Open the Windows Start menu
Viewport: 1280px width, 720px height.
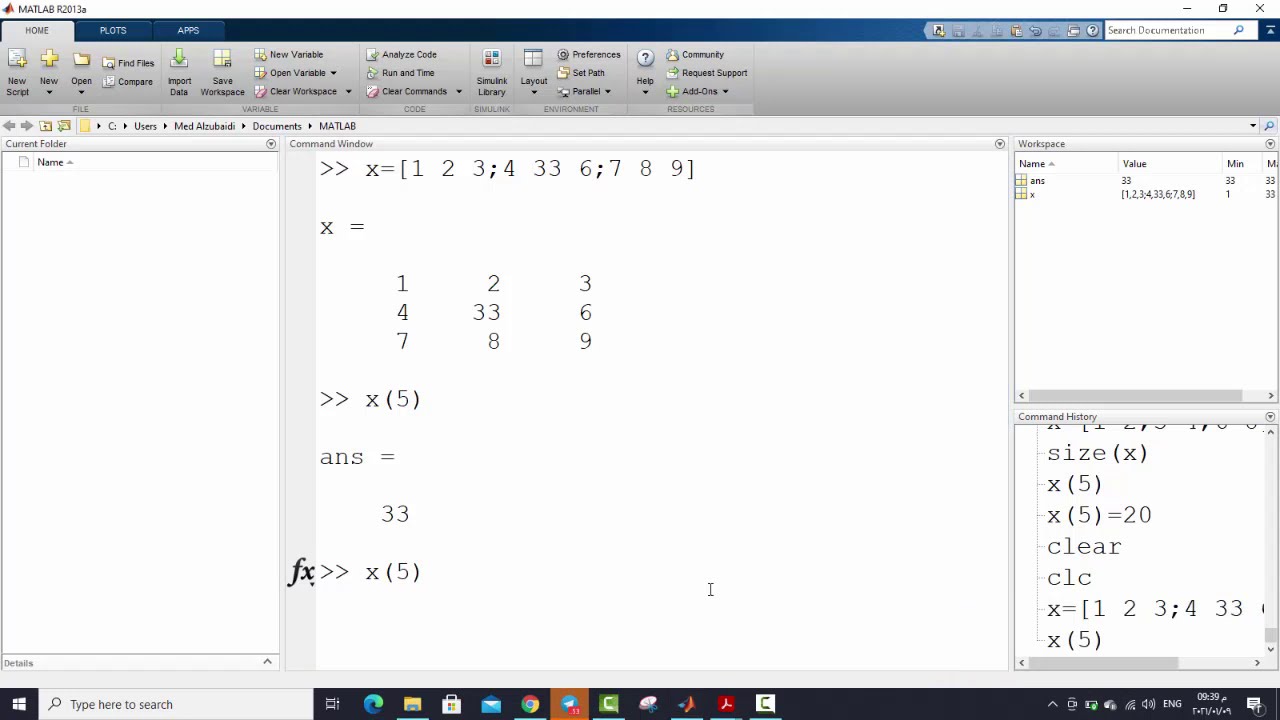tap(19, 704)
